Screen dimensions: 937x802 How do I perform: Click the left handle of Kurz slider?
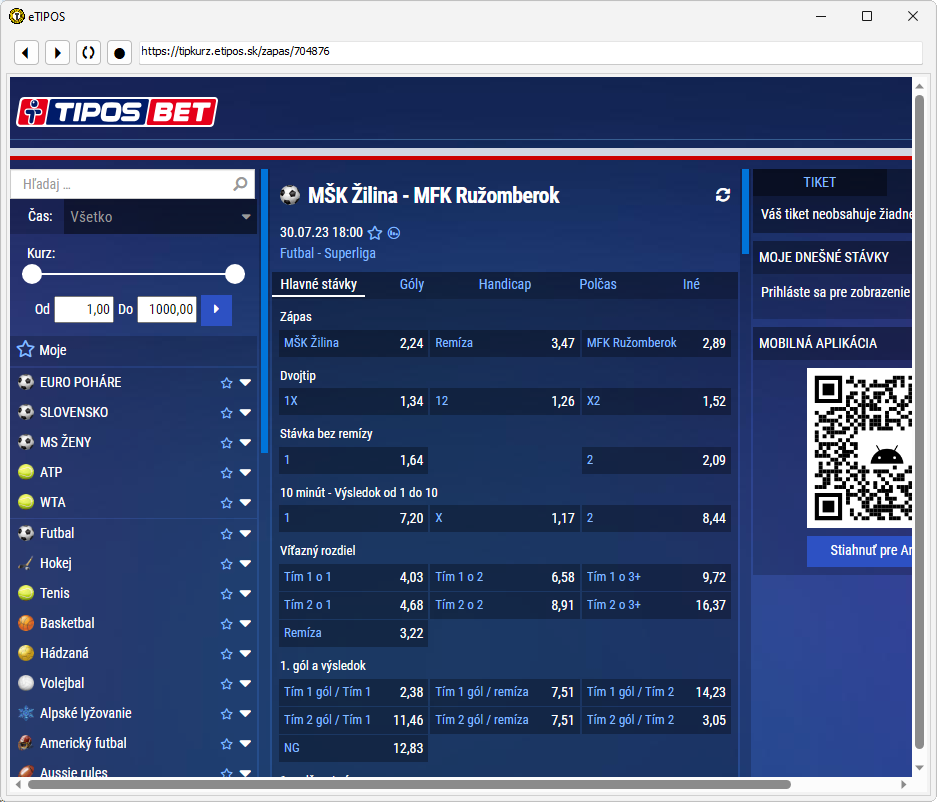(32, 274)
